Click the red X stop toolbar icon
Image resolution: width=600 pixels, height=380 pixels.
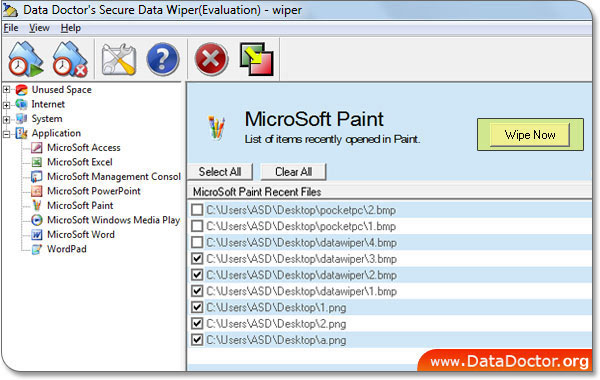211,59
